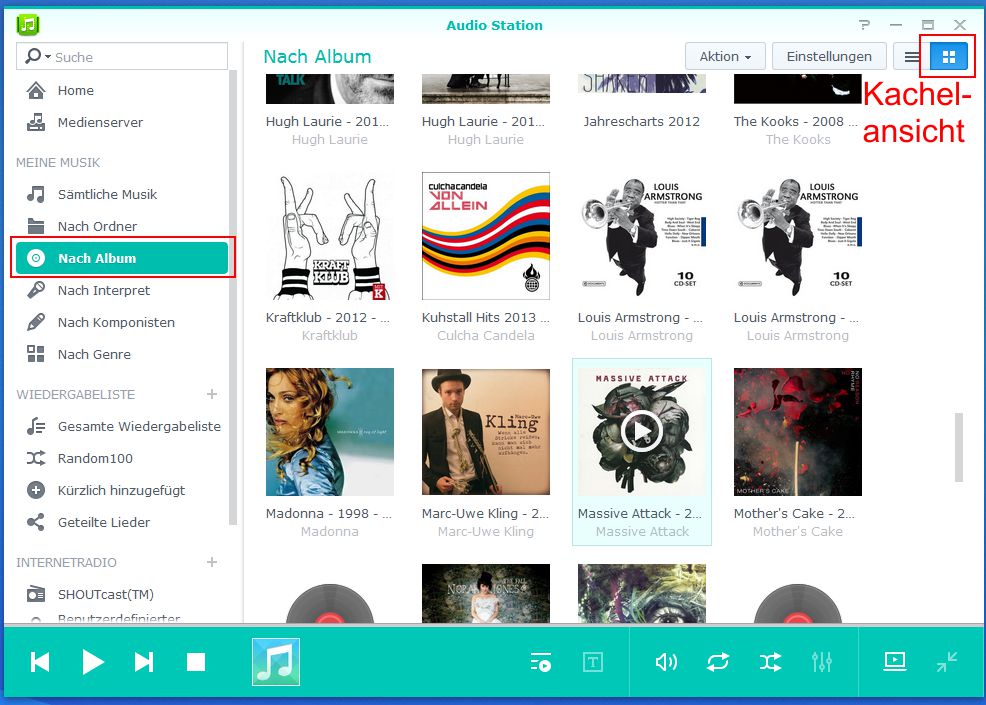Toggle shuffle mode in player bar
The height and width of the screenshot is (705, 986).
[770, 662]
